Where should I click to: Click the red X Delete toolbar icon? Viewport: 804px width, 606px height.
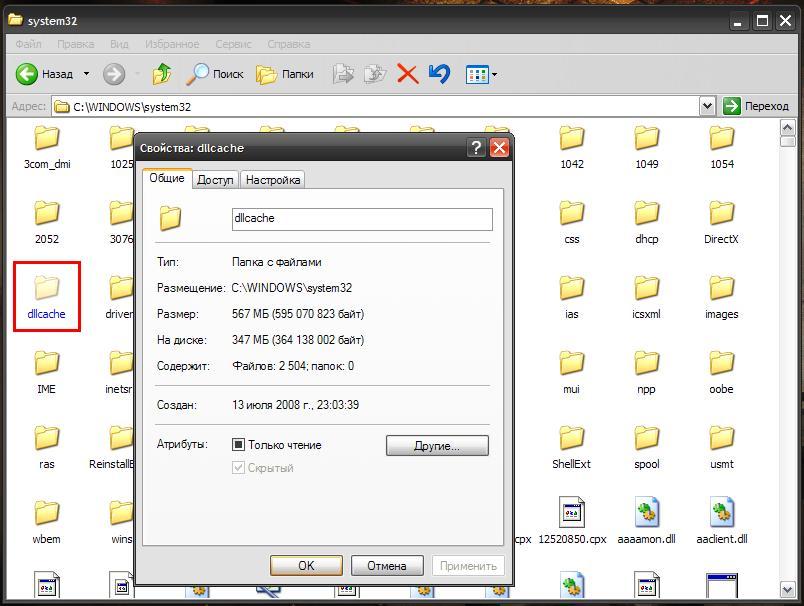click(408, 74)
